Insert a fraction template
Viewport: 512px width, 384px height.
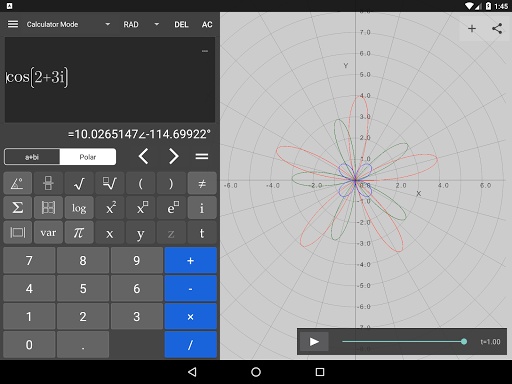coord(48,183)
